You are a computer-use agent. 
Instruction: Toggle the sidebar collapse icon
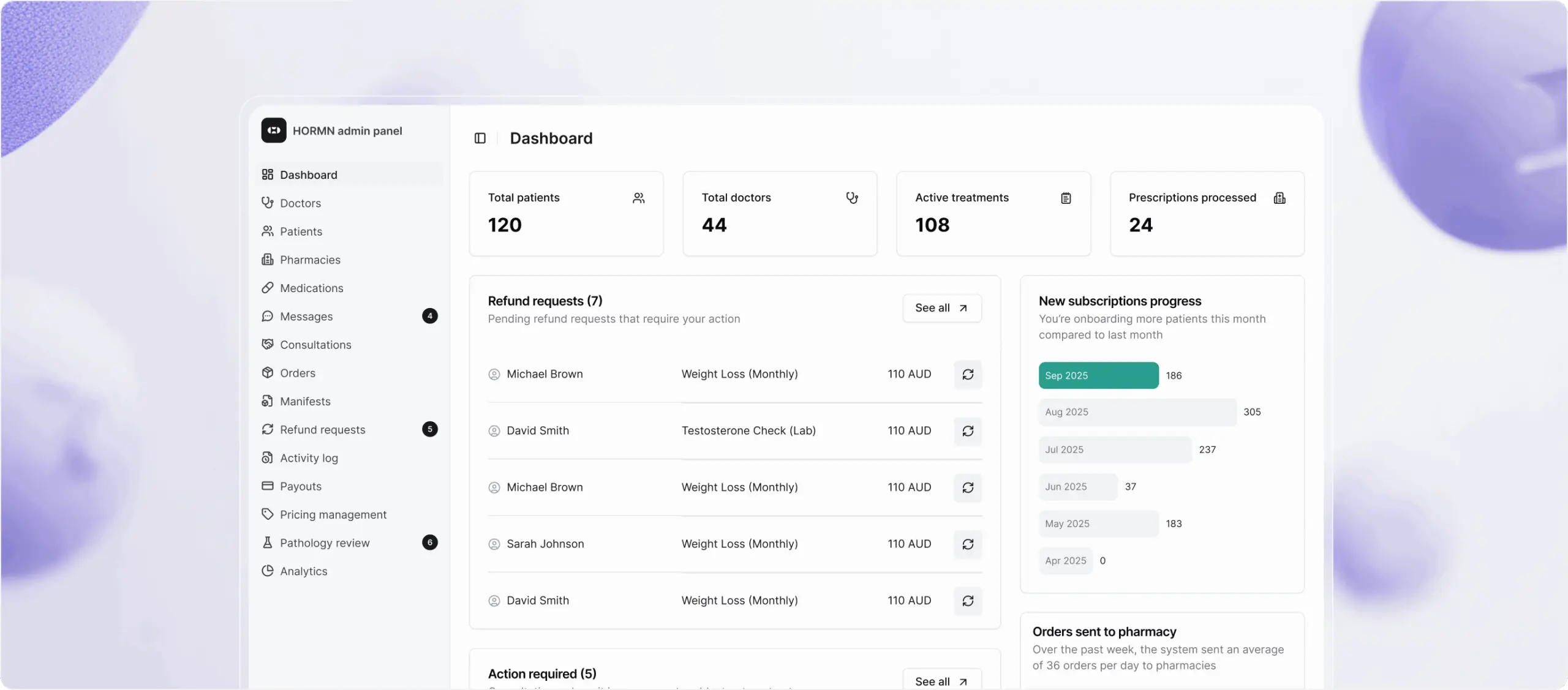pos(480,138)
